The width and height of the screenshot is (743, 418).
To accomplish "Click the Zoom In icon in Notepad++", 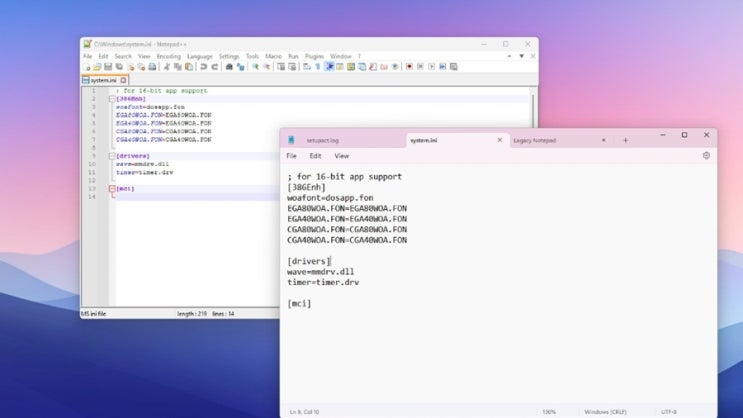I will coord(255,67).
